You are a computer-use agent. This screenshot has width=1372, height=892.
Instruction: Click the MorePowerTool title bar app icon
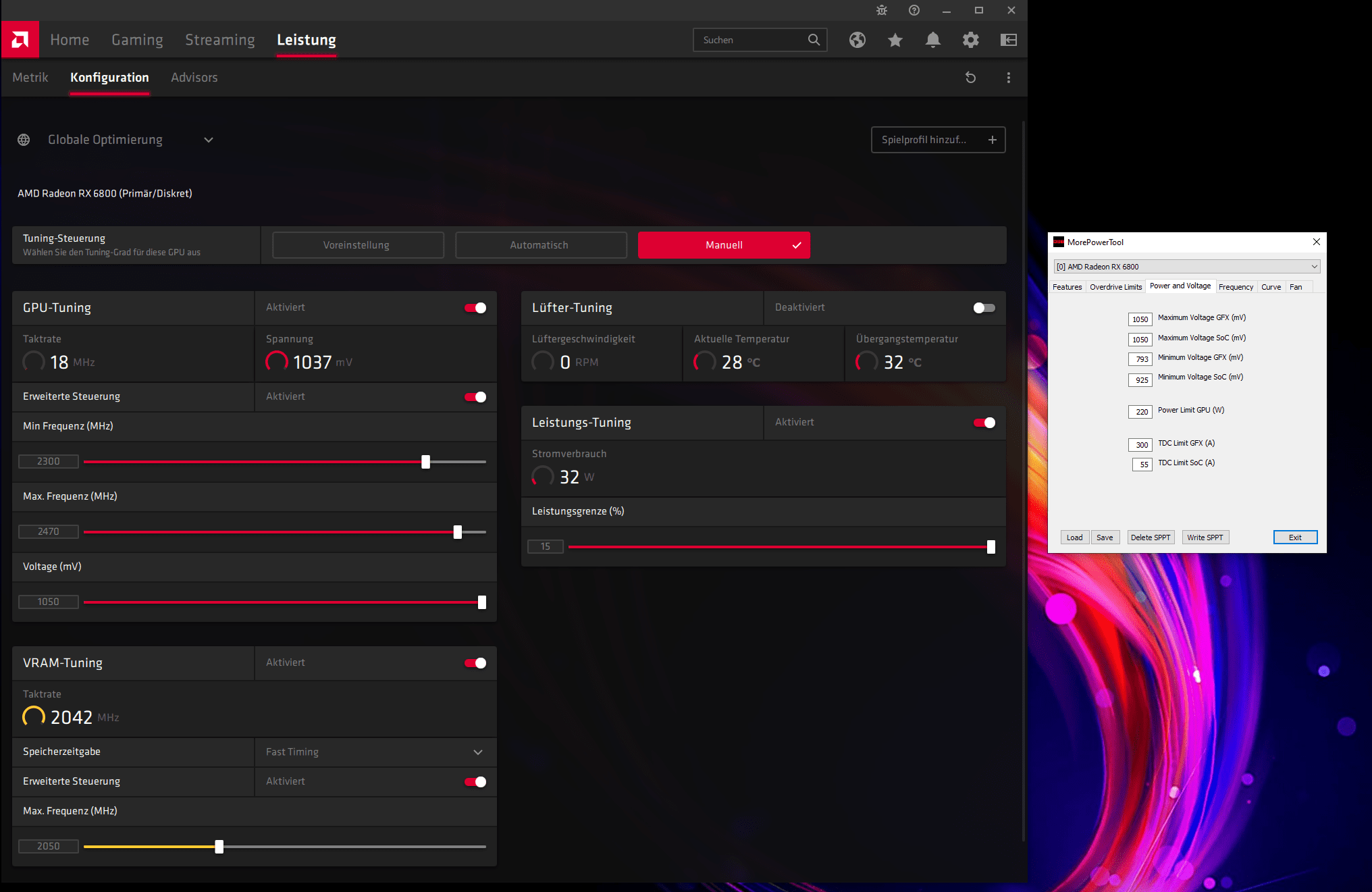(1059, 242)
